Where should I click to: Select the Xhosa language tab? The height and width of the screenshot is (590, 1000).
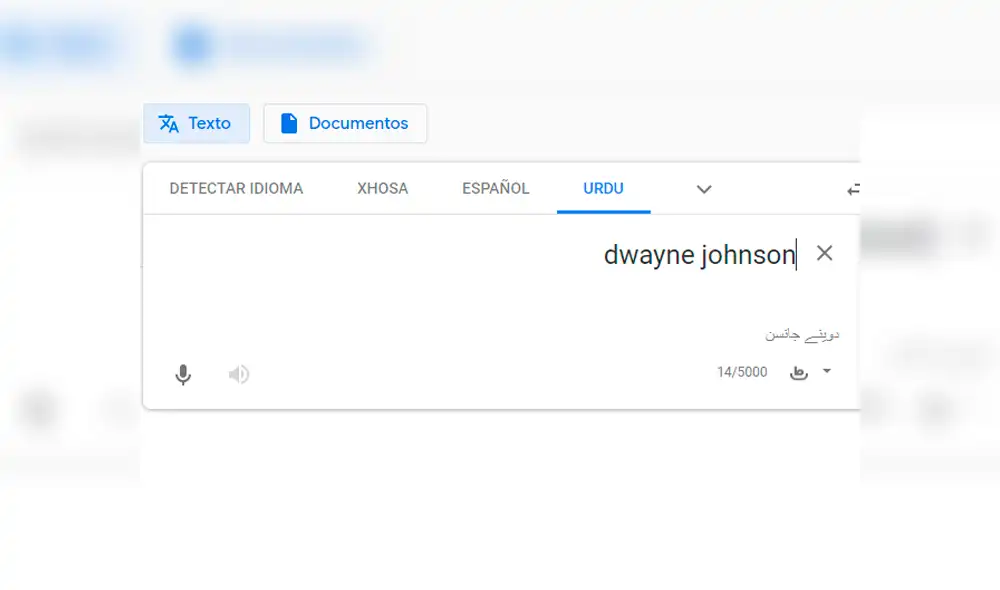(x=382, y=189)
